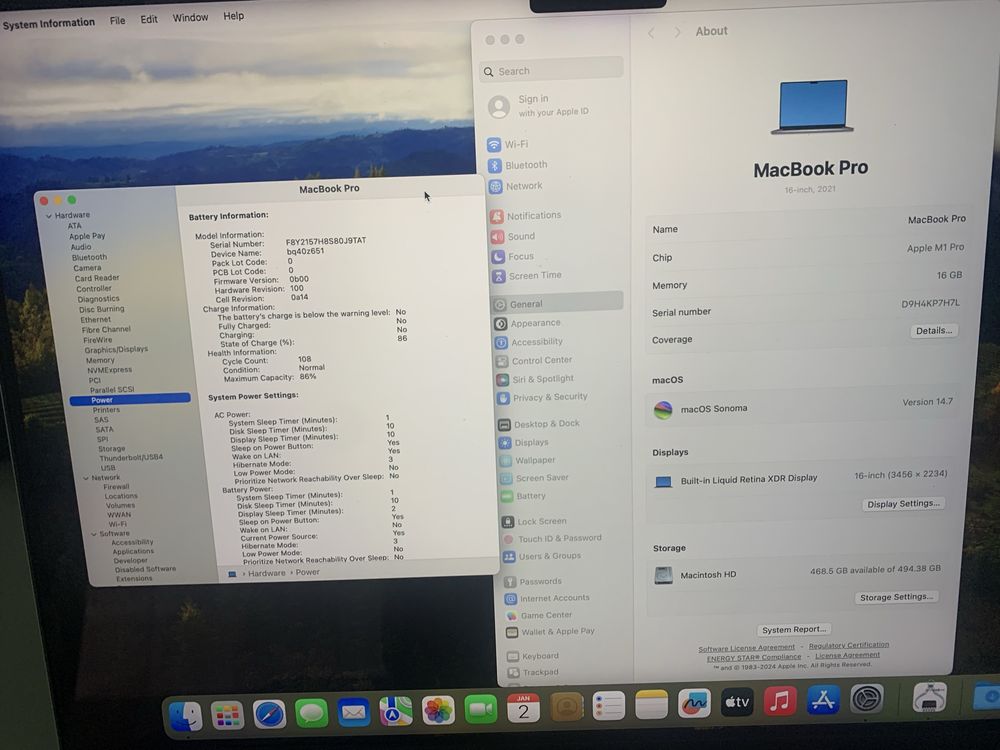Image resolution: width=1000 pixels, height=750 pixels.
Task: Open Desktop & Dock settings
Action: point(540,424)
